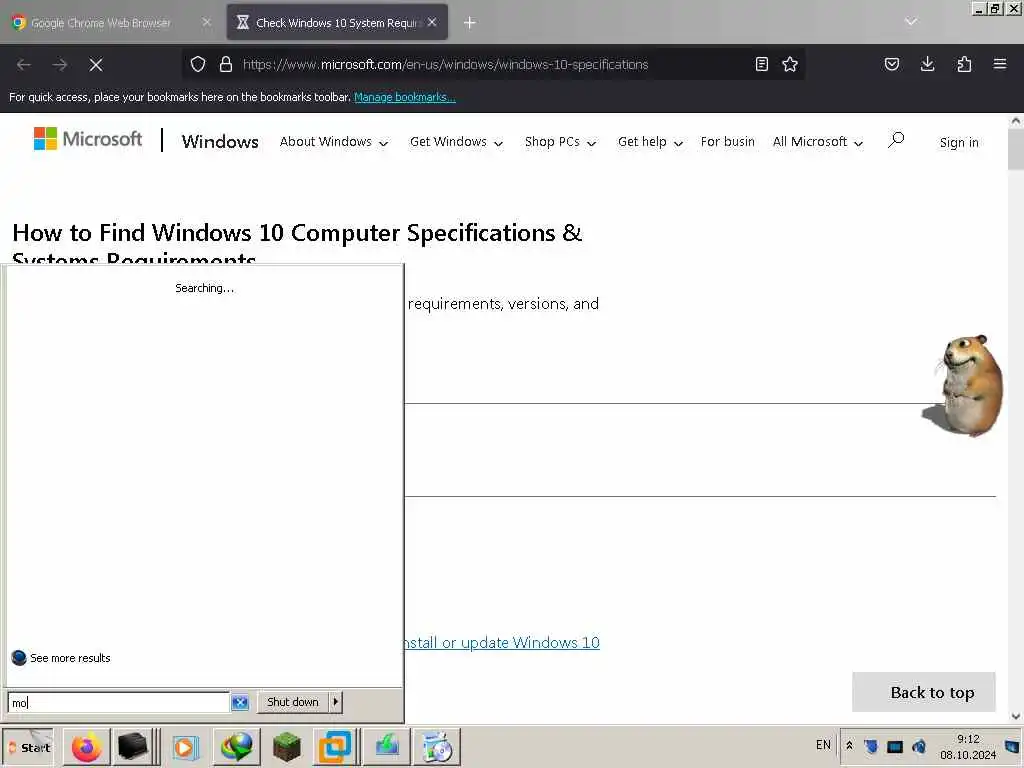
Task: Close the Google Chrome Web Browser tab
Action: coord(206,22)
